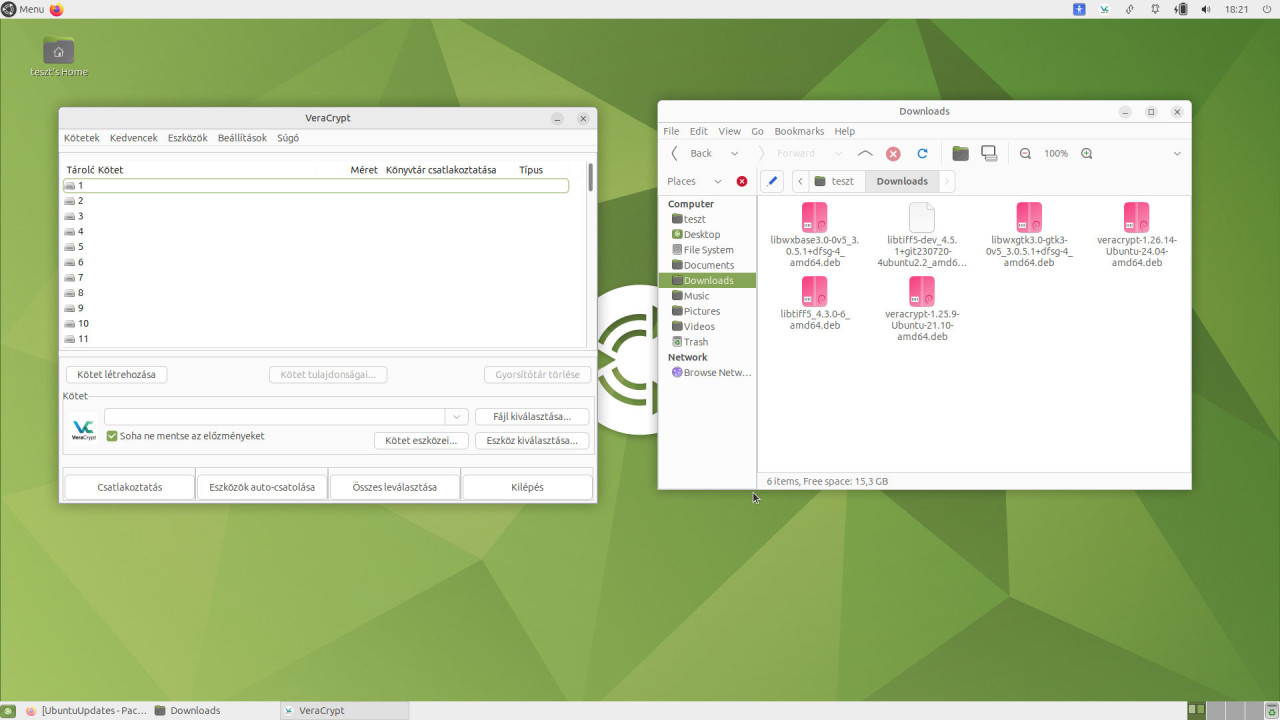
Task: Open Browse Network in sidebar
Action: point(711,372)
